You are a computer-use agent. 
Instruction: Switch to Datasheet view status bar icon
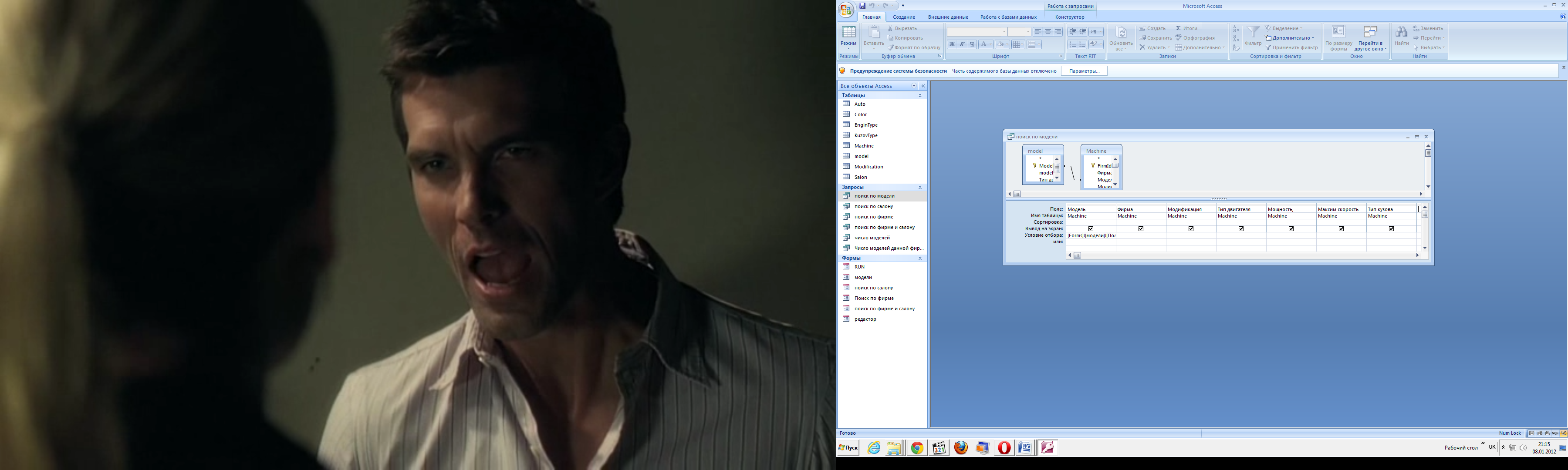pyautogui.click(x=1532, y=433)
